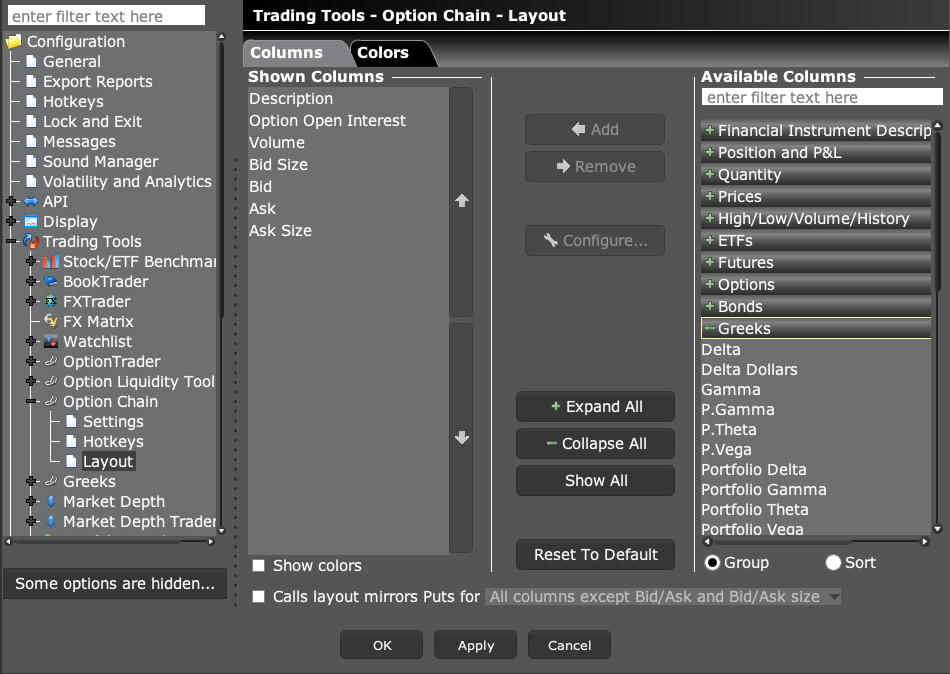Click the OptionTrader icon
This screenshot has width=950, height=674.
coord(51,361)
